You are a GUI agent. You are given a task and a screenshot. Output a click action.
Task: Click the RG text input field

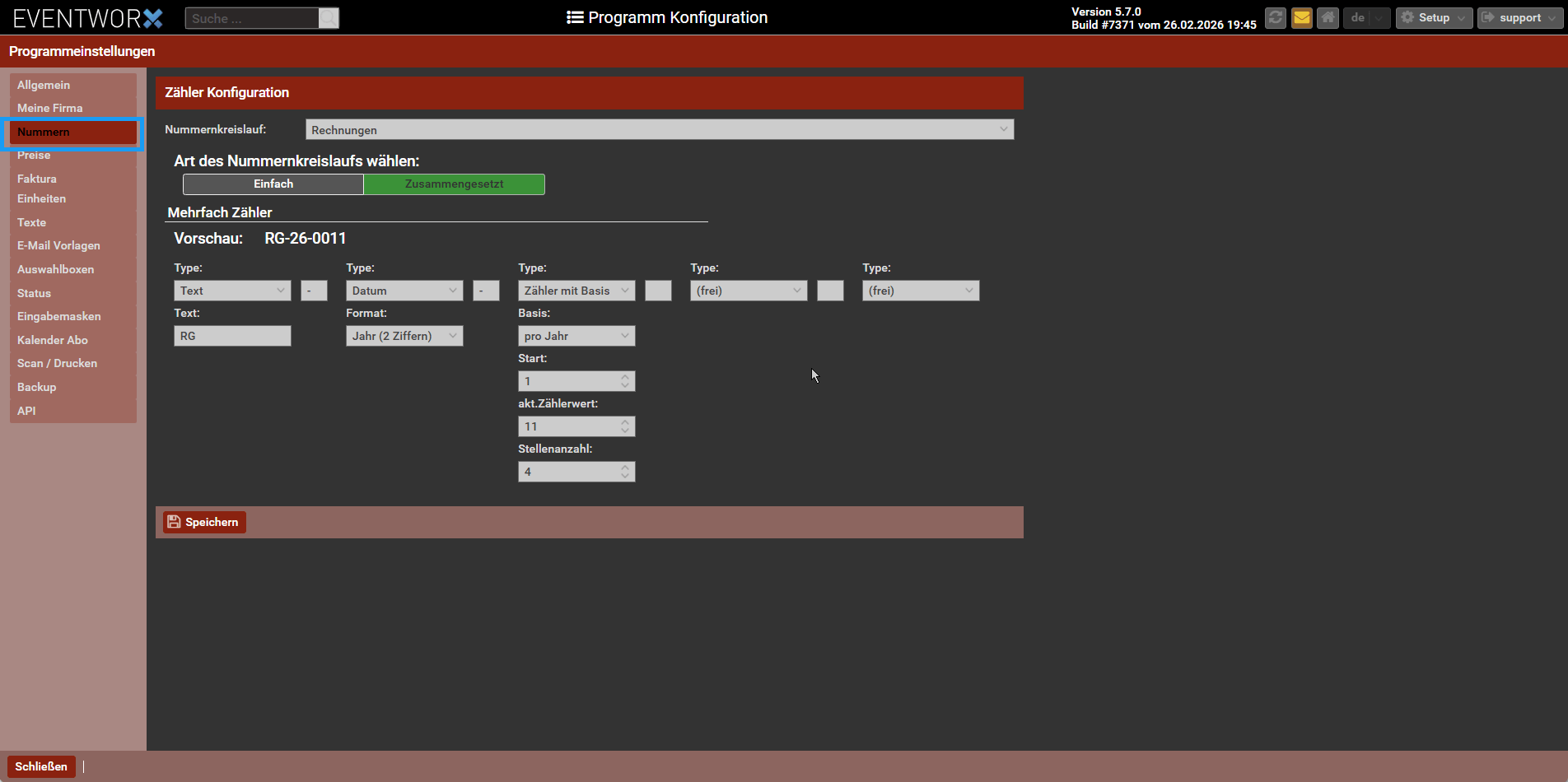tap(232, 336)
